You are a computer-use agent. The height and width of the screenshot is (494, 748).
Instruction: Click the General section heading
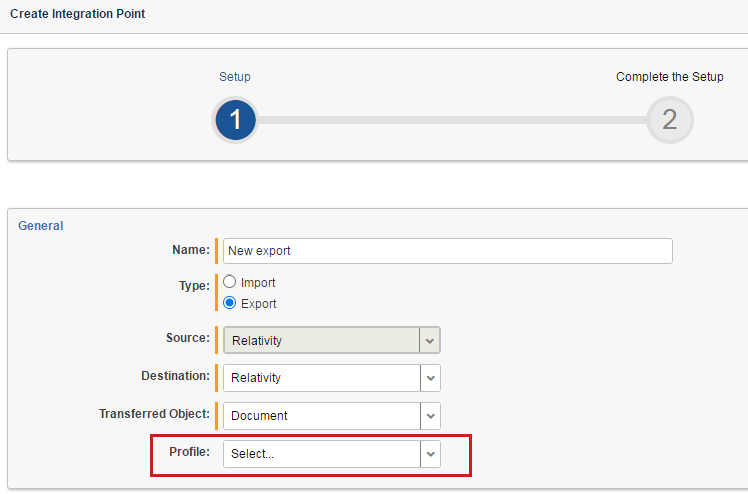[x=41, y=226]
